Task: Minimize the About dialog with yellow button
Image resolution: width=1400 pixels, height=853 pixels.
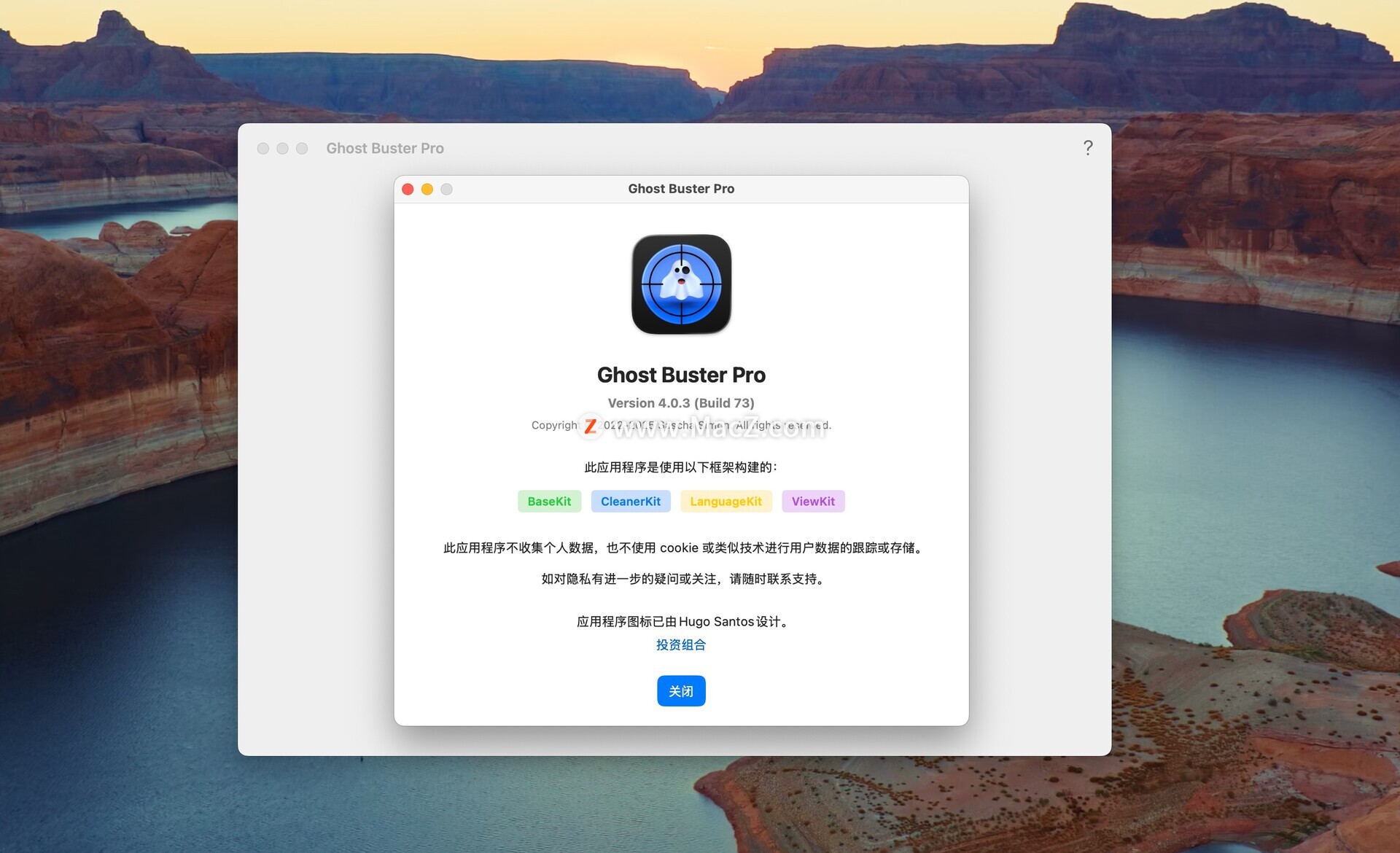Action: (427, 190)
